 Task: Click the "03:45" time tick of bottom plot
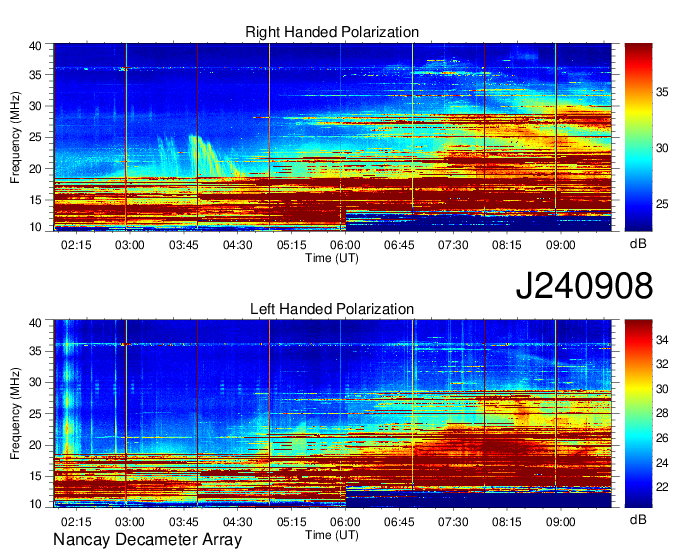coord(184,521)
